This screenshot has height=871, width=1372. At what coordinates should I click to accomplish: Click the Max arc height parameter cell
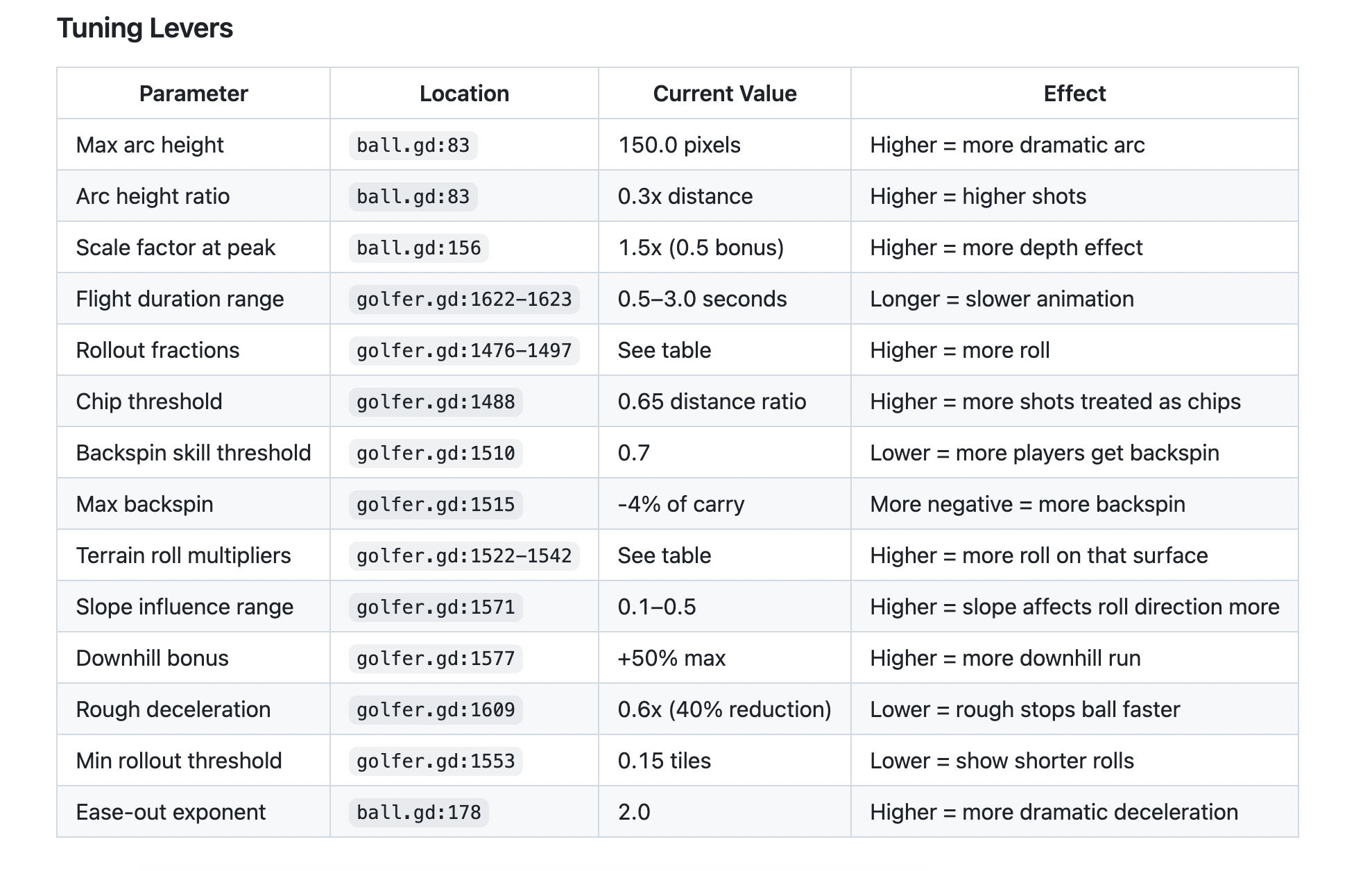(x=150, y=145)
